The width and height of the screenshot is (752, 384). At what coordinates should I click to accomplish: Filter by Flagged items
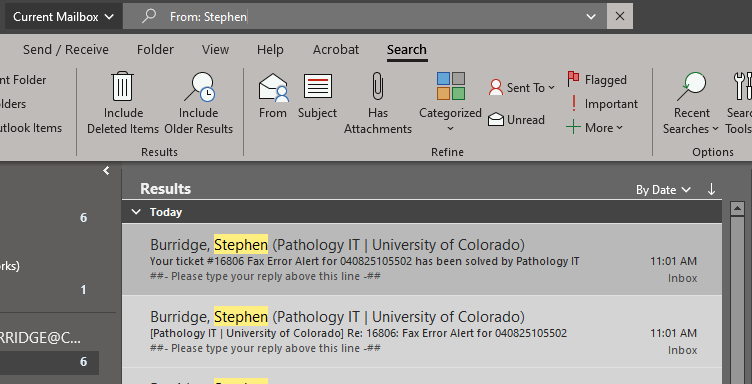tap(597, 80)
